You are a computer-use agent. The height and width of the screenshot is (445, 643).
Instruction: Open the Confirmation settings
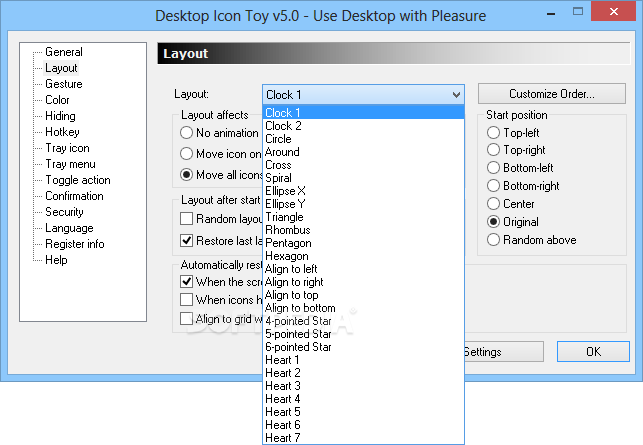(x=74, y=196)
